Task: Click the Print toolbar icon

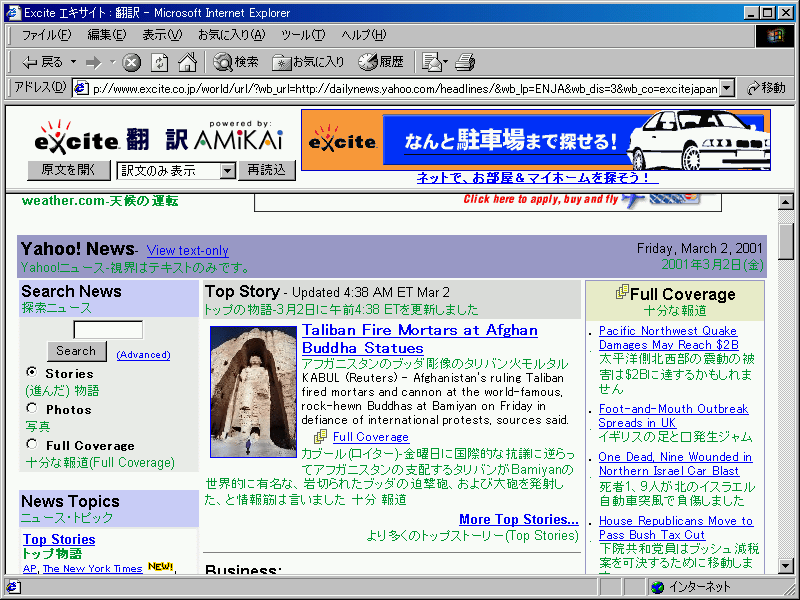Action: click(465, 62)
